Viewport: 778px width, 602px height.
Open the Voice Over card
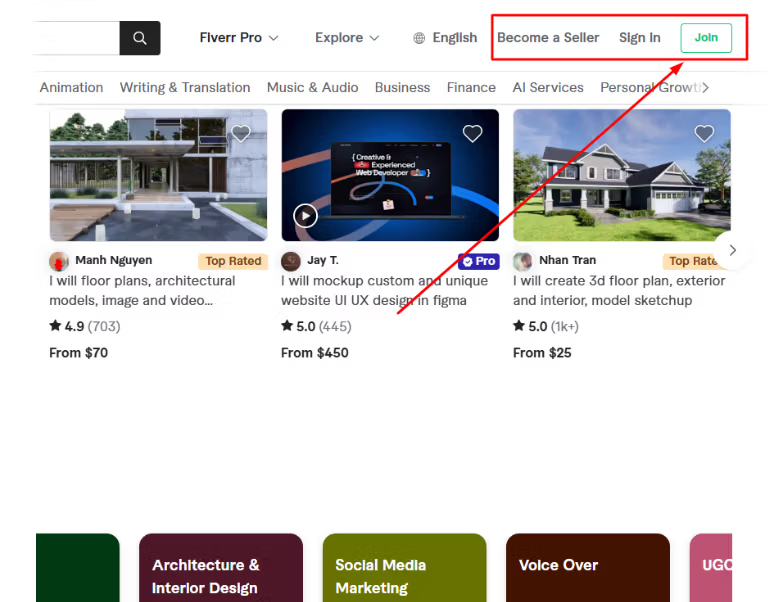(x=588, y=568)
